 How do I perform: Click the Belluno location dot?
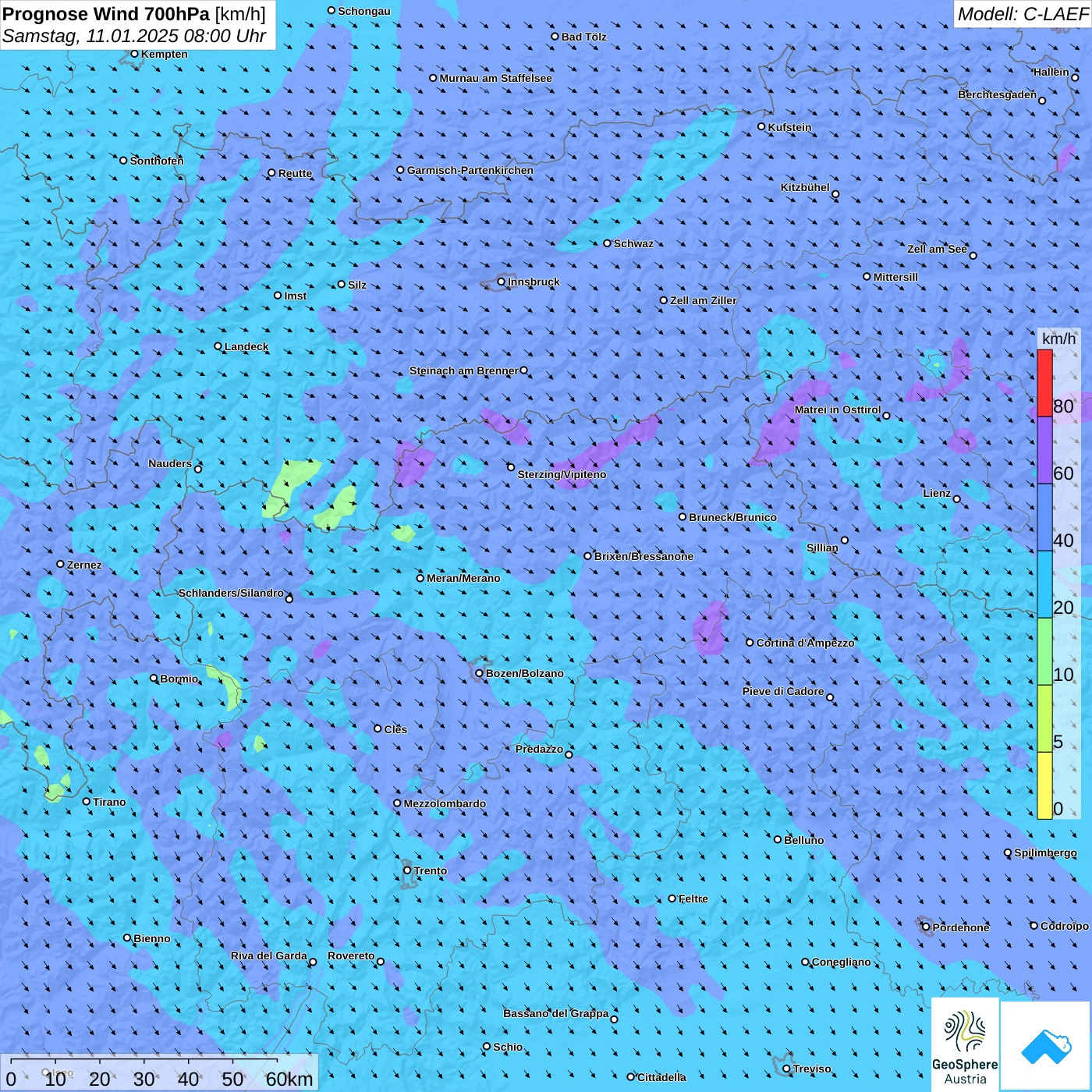[778, 839]
